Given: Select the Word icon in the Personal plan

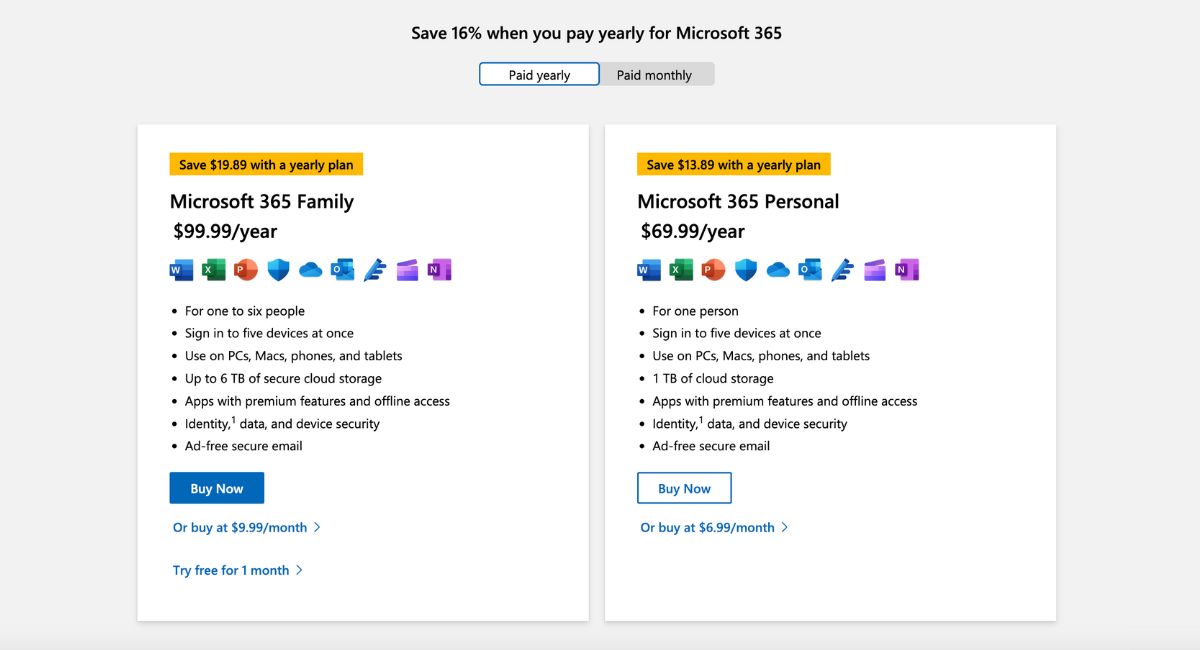Looking at the screenshot, I should click(648, 269).
